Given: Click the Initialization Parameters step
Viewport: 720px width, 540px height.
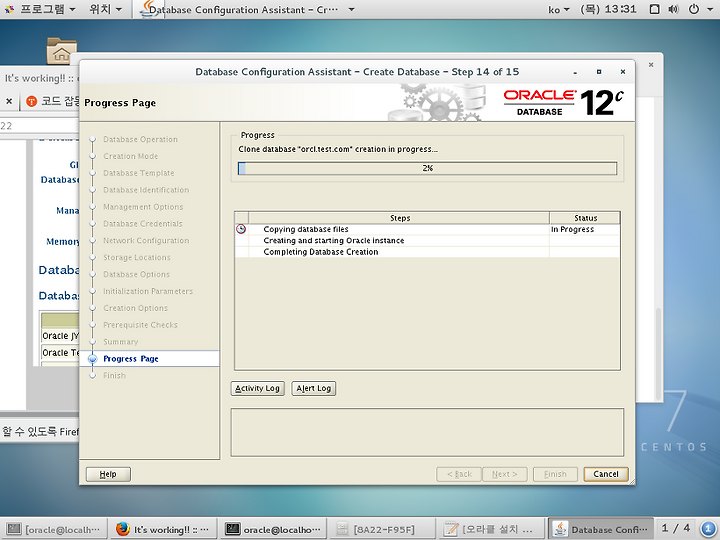Looking at the screenshot, I should click(x=148, y=291).
